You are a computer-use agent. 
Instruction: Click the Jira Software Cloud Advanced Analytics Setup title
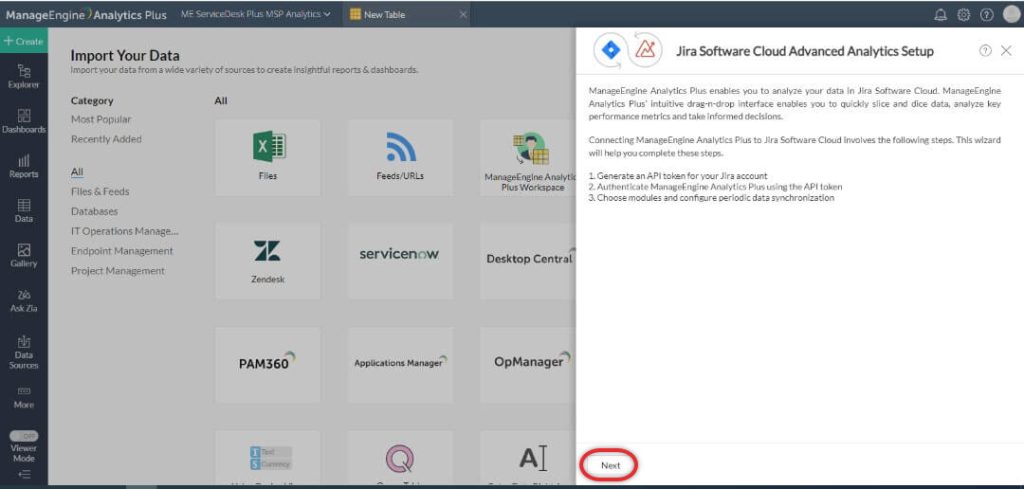[805, 51]
